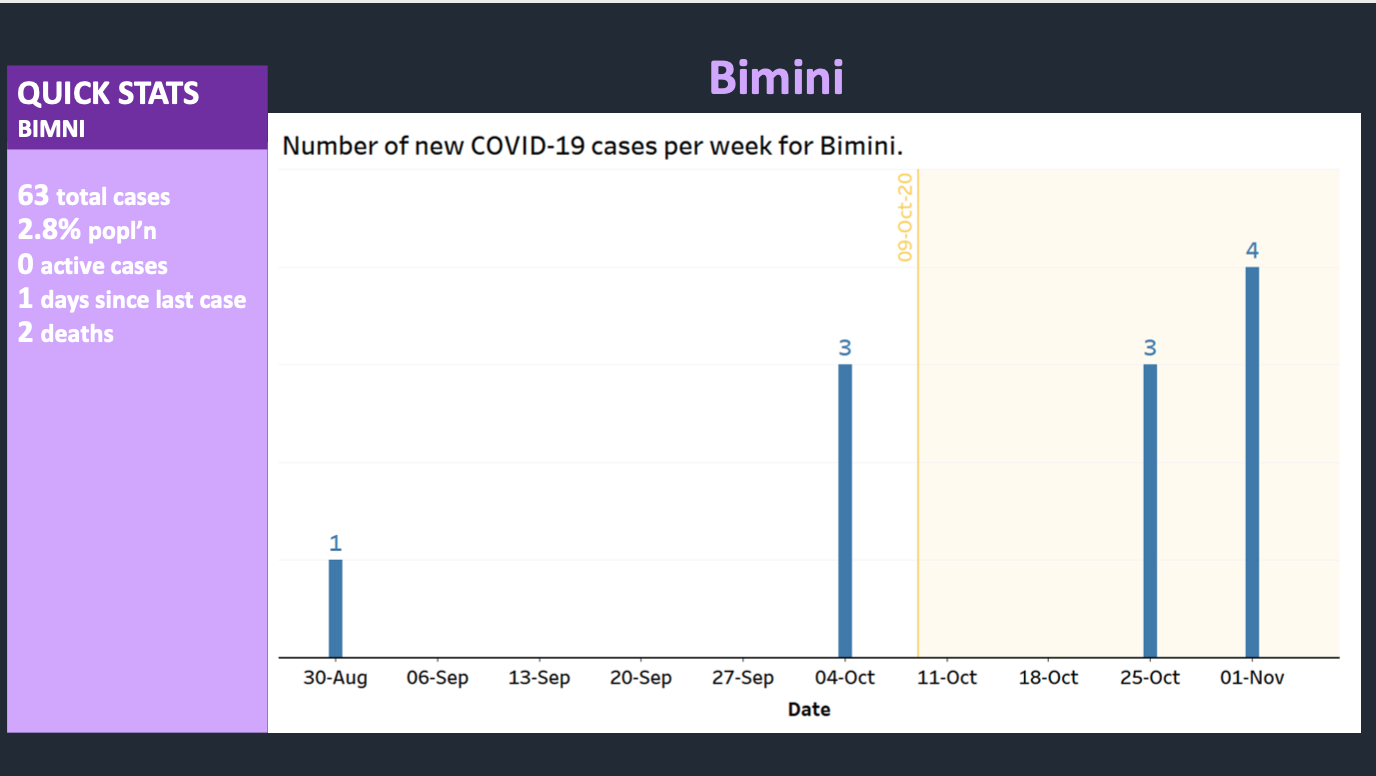Image resolution: width=1376 pixels, height=776 pixels.
Task: Click the Date axis title
Action: pyautogui.click(x=809, y=710)
